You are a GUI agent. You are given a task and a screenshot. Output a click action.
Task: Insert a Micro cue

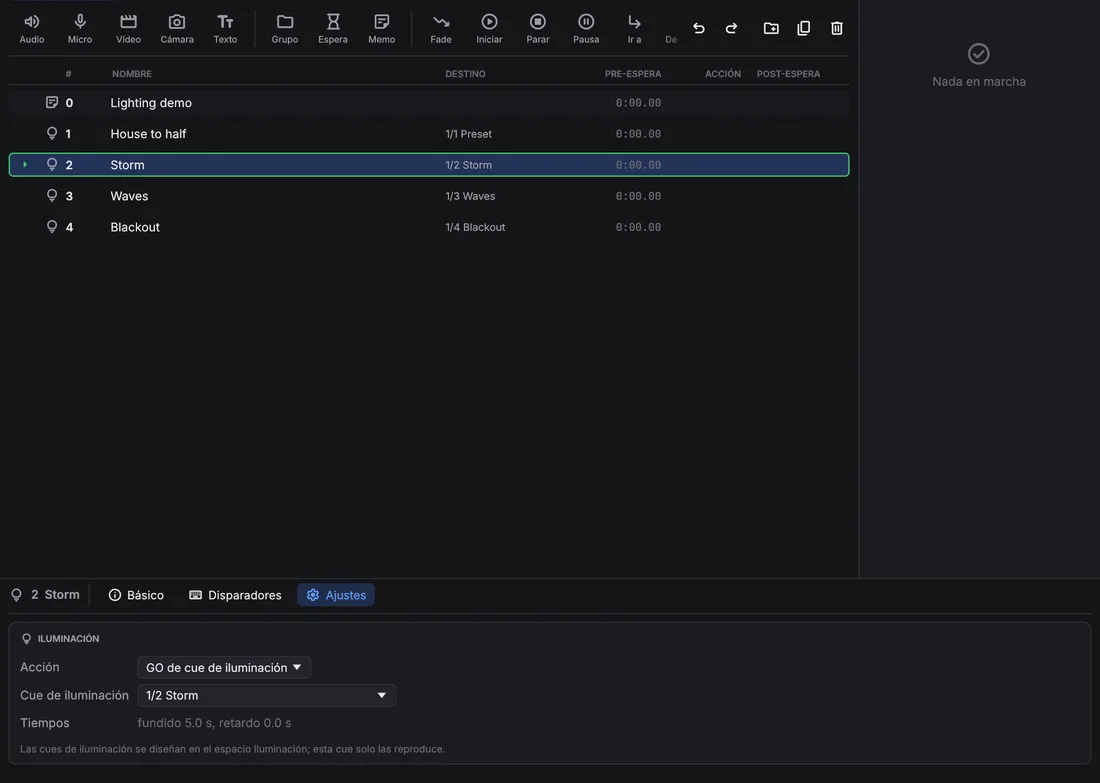pos(80,29)
